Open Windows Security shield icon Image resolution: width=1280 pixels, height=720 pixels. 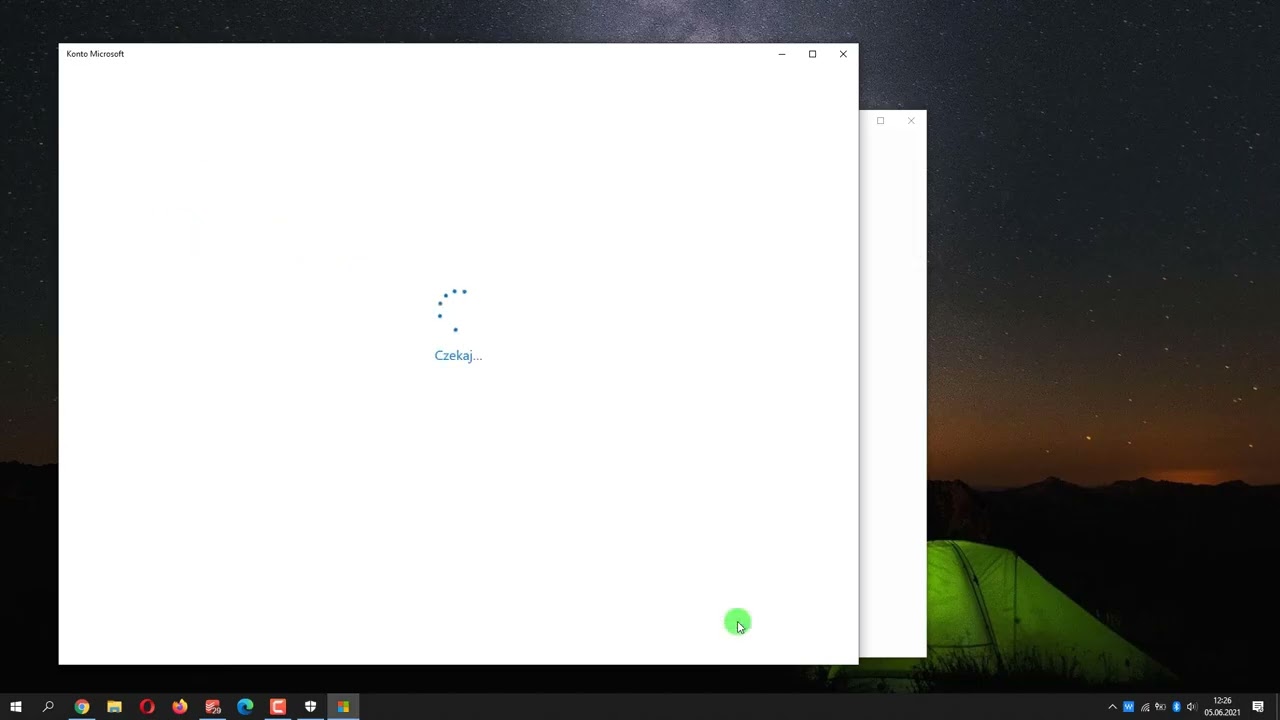point(310,707)
